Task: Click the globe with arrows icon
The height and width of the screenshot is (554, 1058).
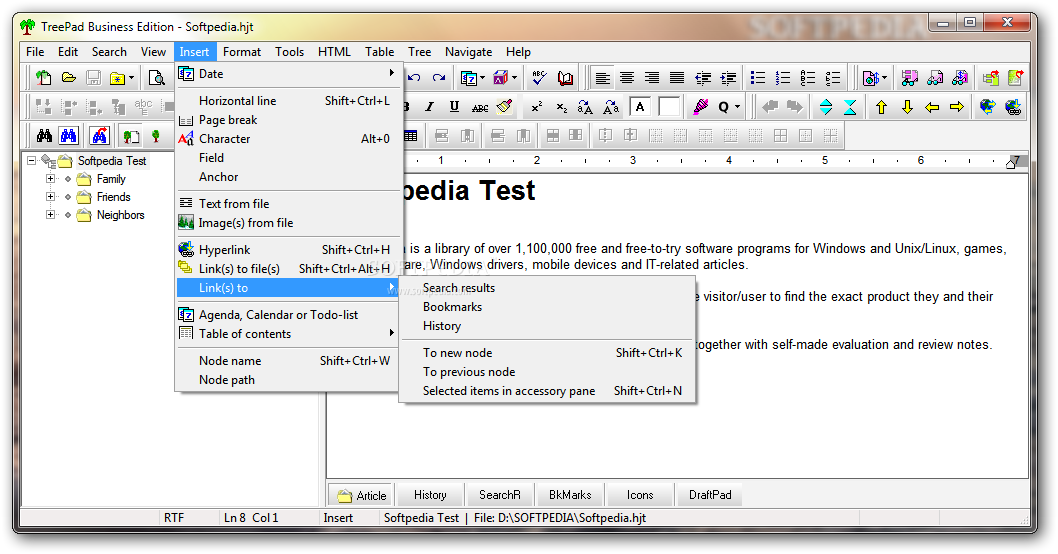Action: pos(987,107)
